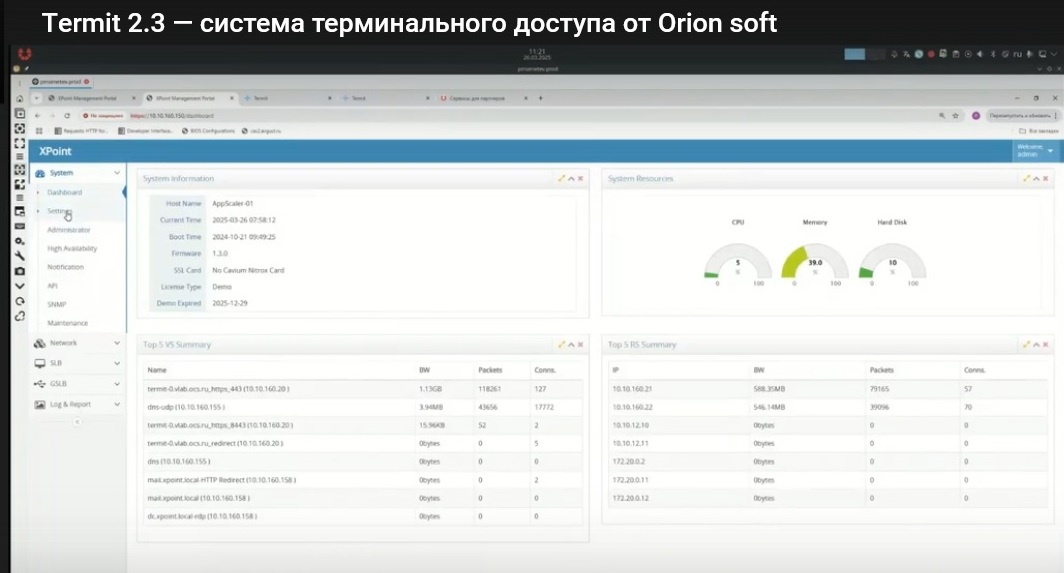Collapse the System Information panel
This screenshot has height=573, width=1064.
(571, 179)
